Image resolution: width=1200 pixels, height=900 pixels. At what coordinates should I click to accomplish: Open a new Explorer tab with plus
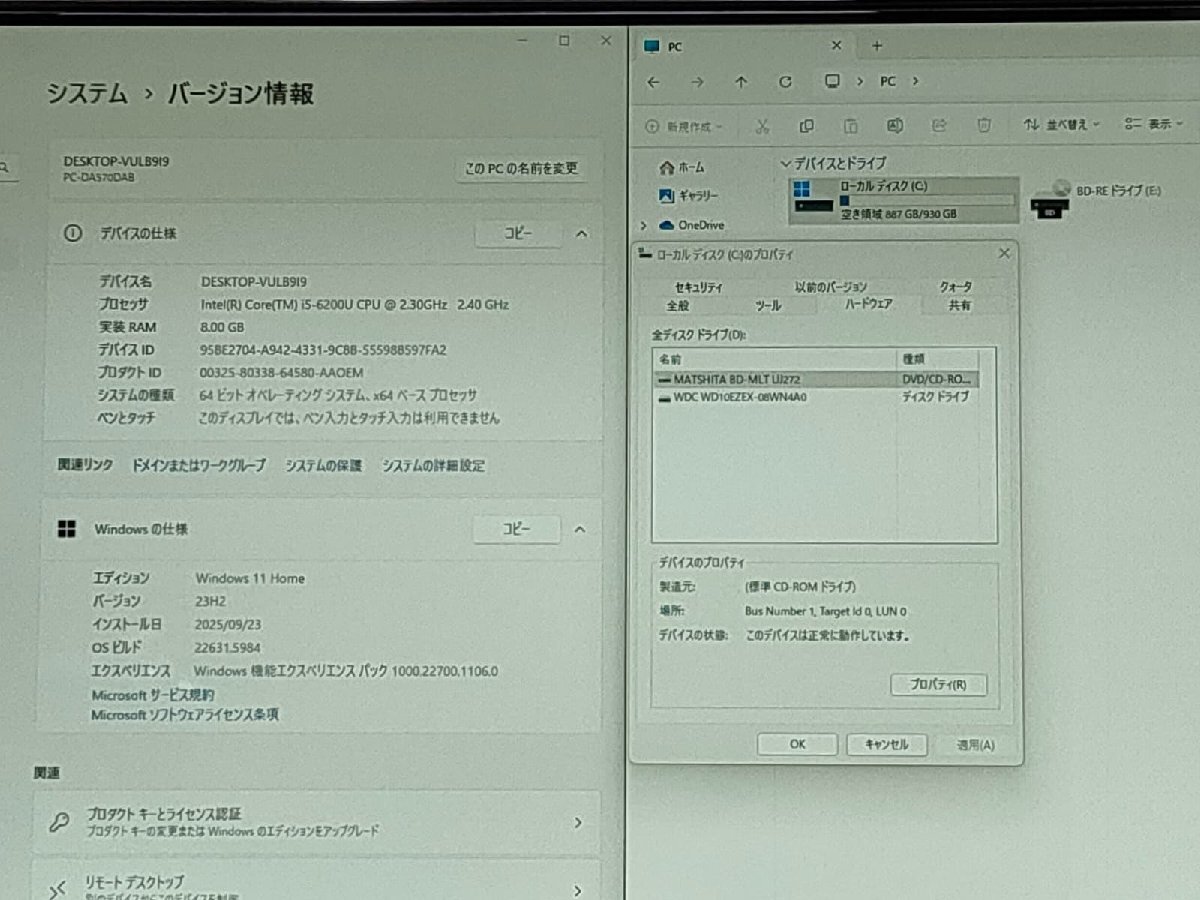pos(877,46)
